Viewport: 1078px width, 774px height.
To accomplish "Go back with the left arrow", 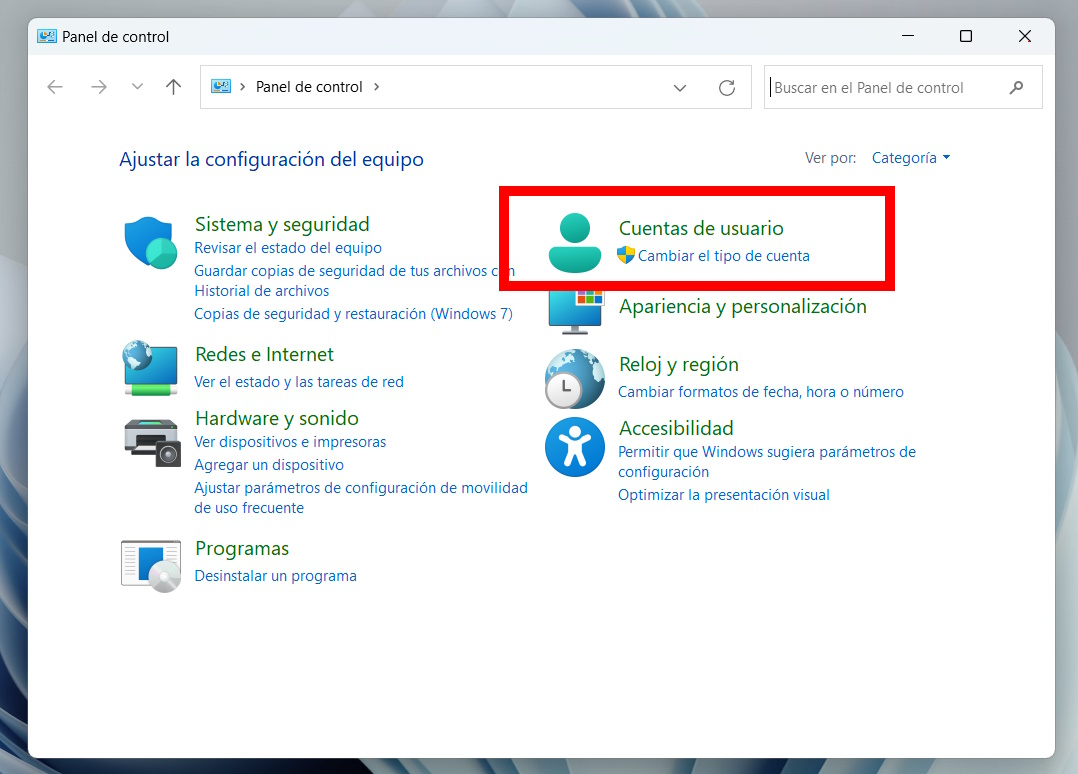I will tap(55, 87).
